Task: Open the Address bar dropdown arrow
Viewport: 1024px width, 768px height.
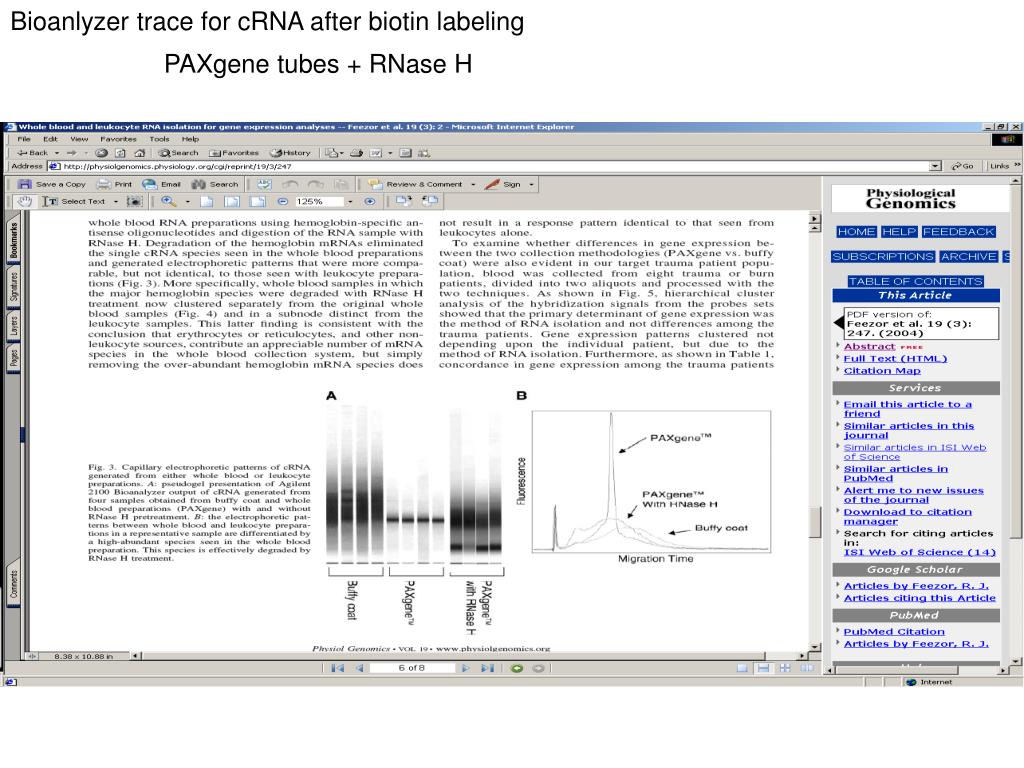Action: point(936,166)
